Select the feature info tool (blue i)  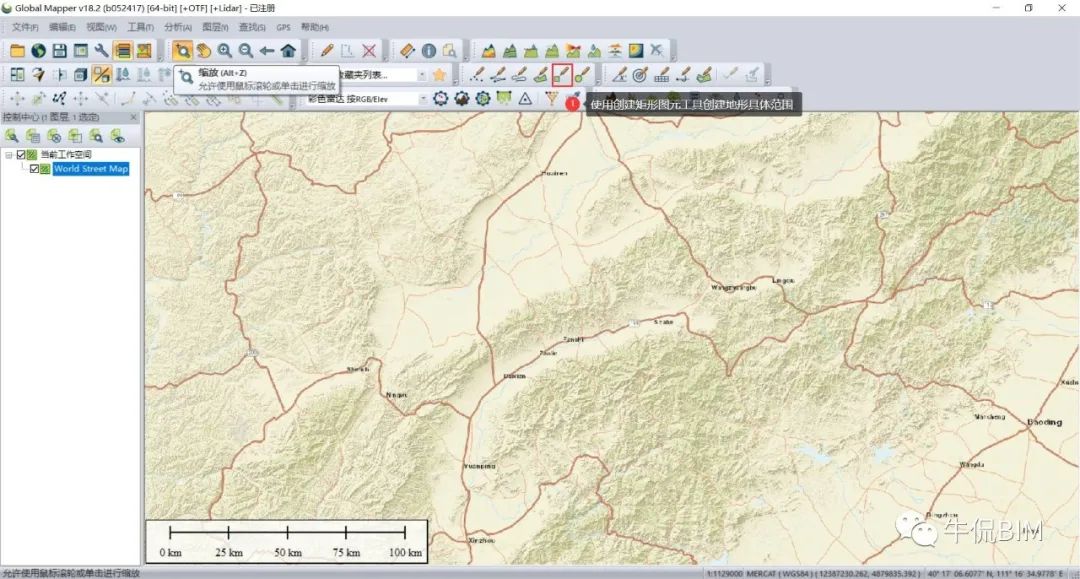click(x=428, y=50)
